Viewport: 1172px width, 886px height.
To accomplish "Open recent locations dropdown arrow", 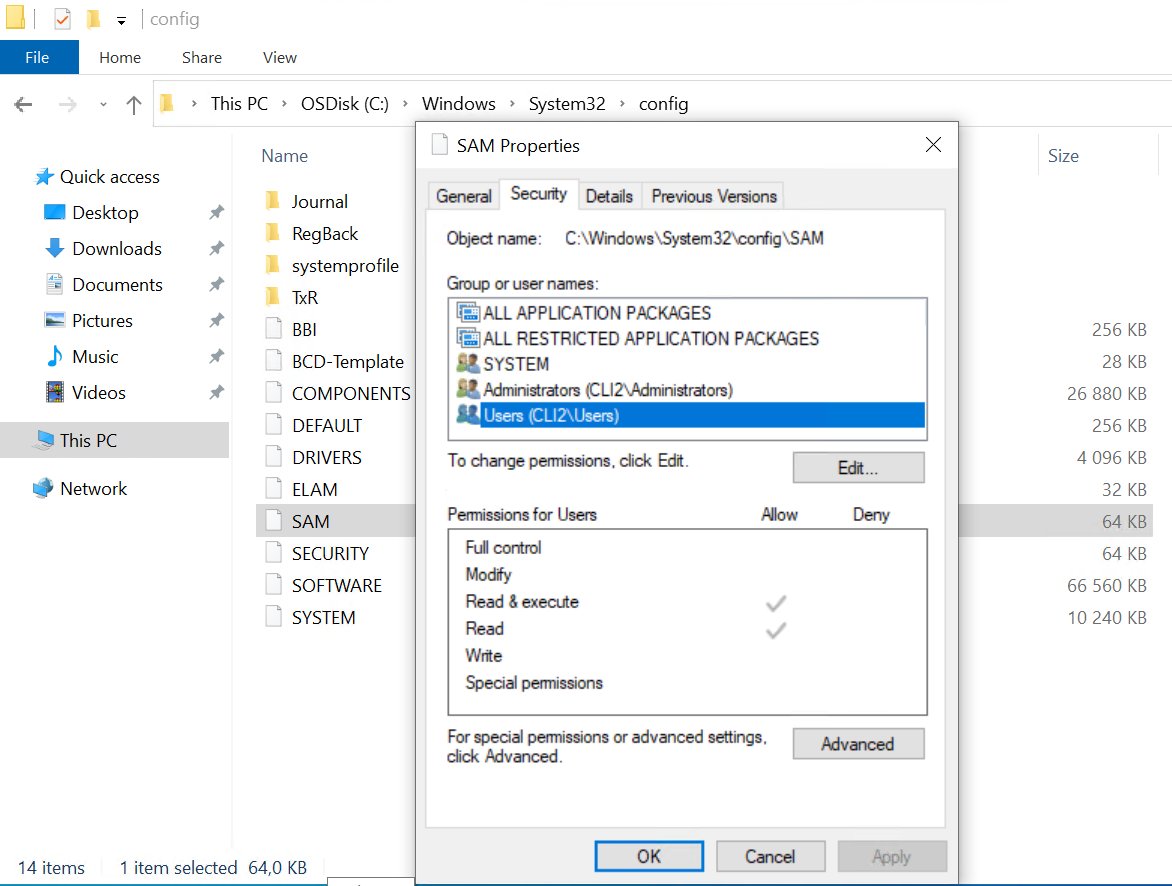I will [103, 105].
